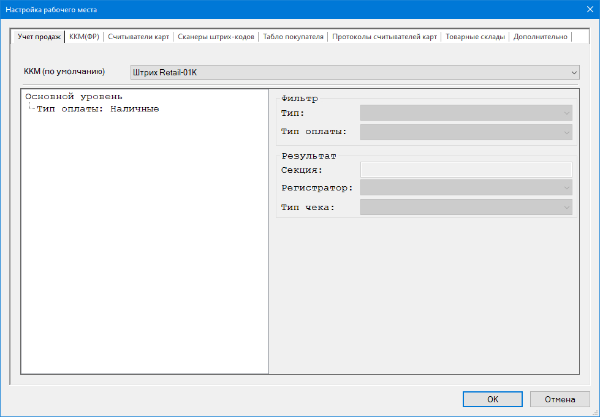Open the Считыватели карт tab

coord(139,37)
